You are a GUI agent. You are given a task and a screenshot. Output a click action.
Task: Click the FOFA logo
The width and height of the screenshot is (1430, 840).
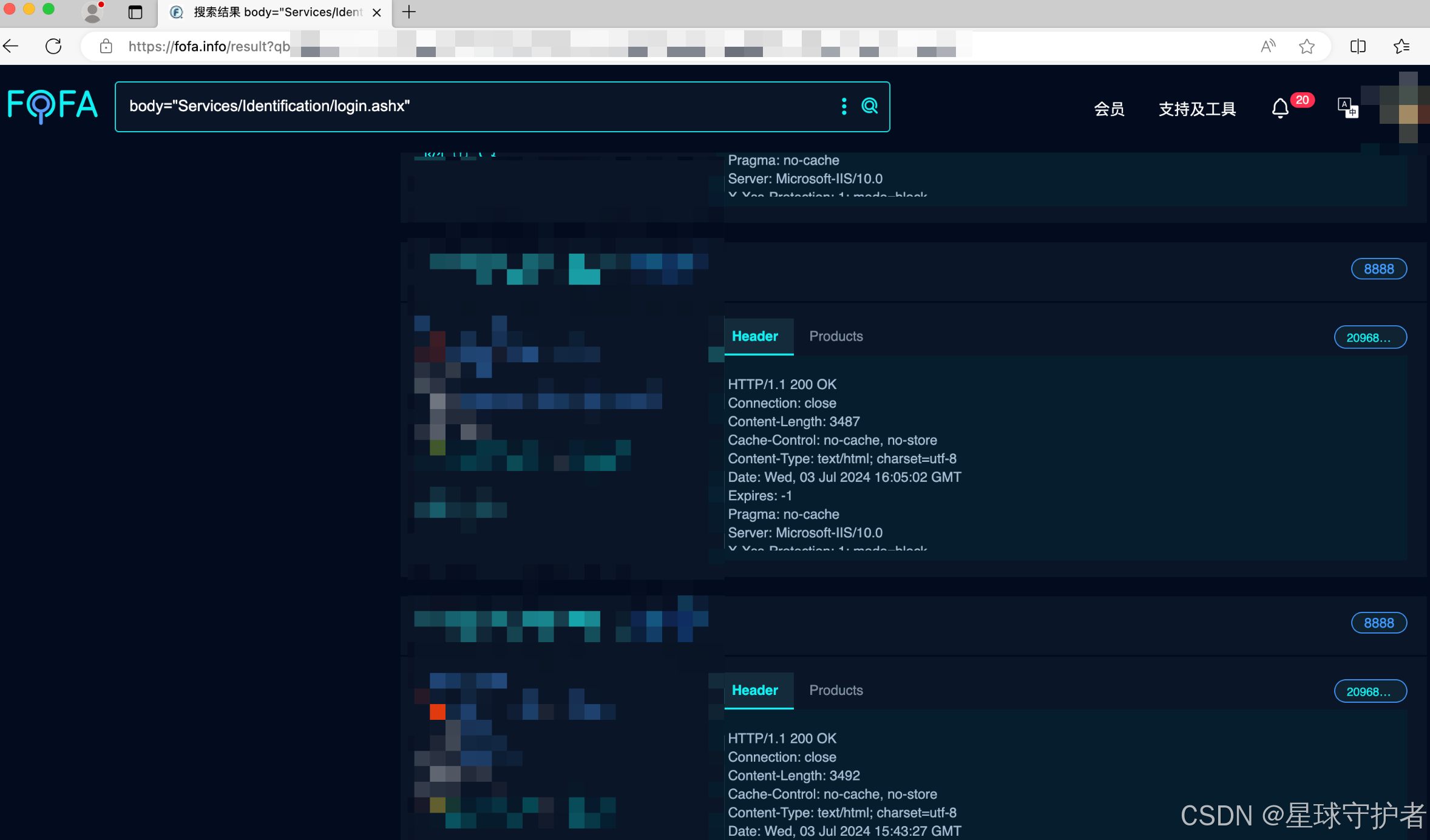52,106
